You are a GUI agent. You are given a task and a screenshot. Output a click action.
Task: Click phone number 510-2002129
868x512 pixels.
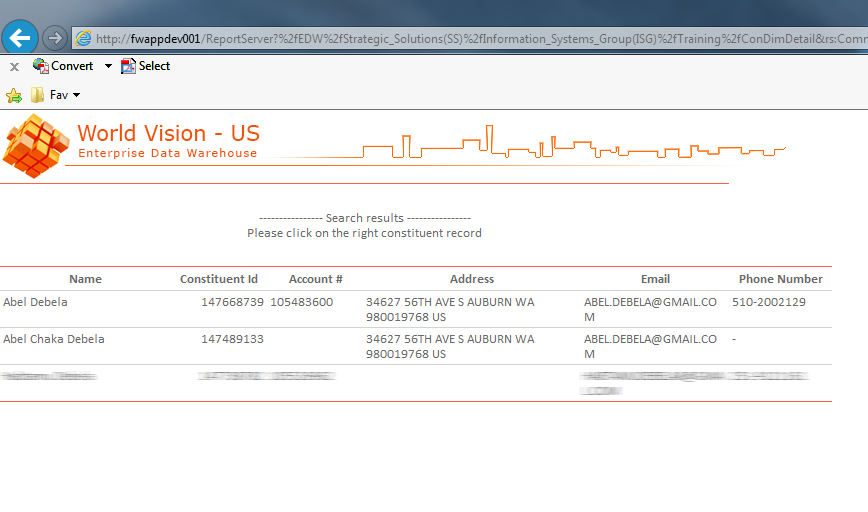pyautogui.click(x=769, y=302)
